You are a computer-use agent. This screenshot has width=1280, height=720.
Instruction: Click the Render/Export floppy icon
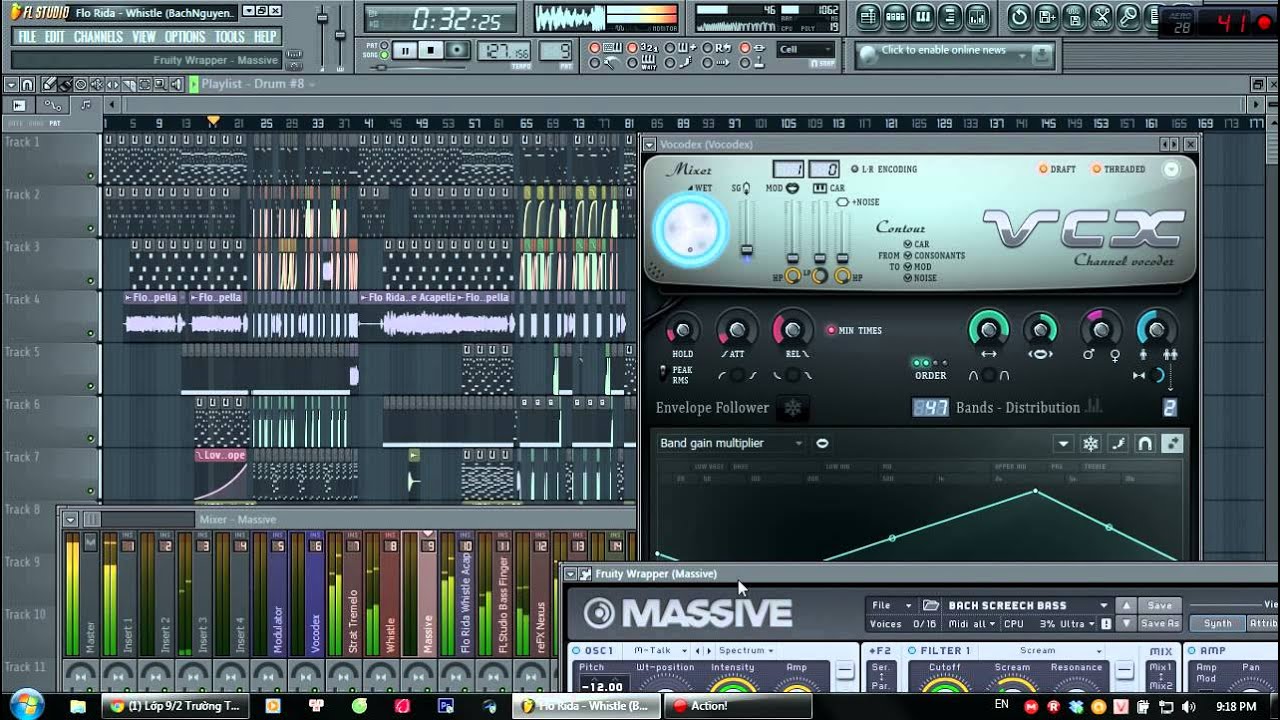[1074, 17]
